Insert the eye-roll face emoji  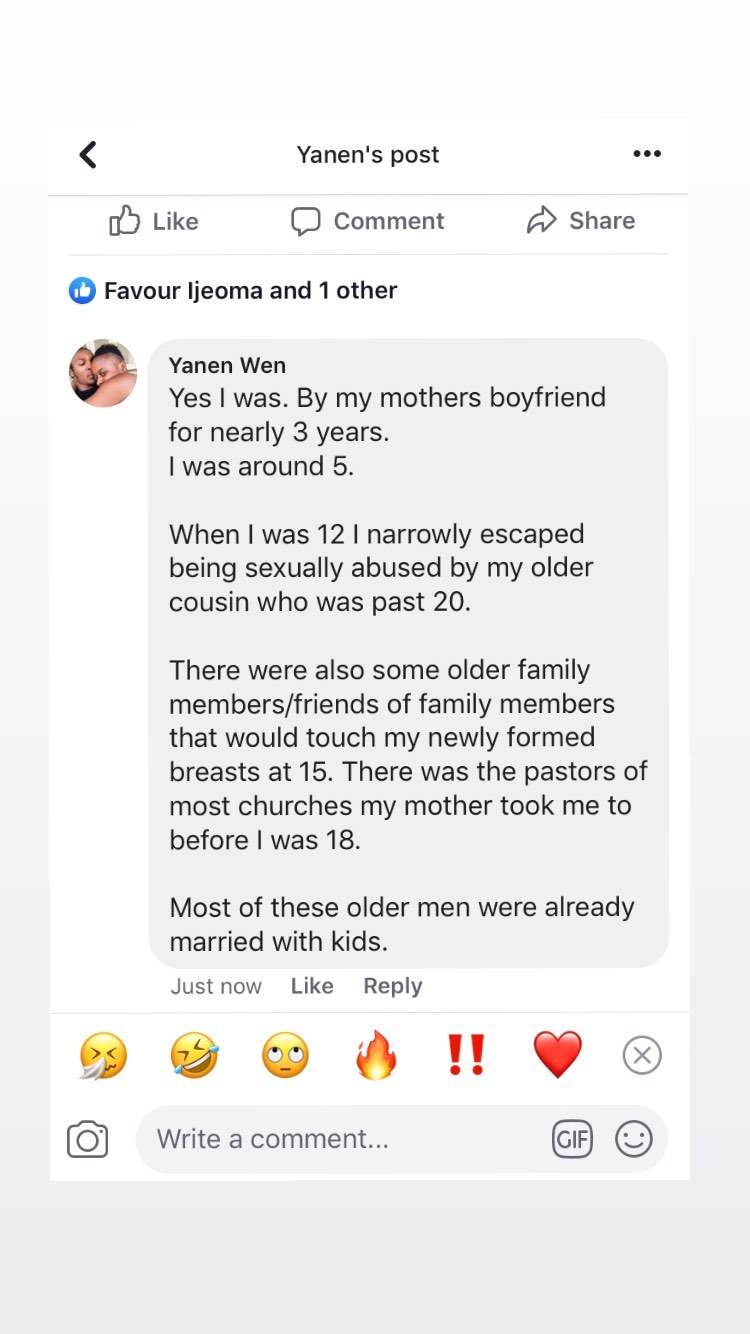285,1056
